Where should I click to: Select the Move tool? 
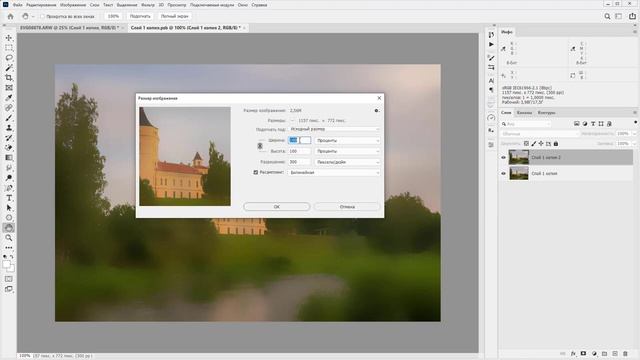(9, 38)
